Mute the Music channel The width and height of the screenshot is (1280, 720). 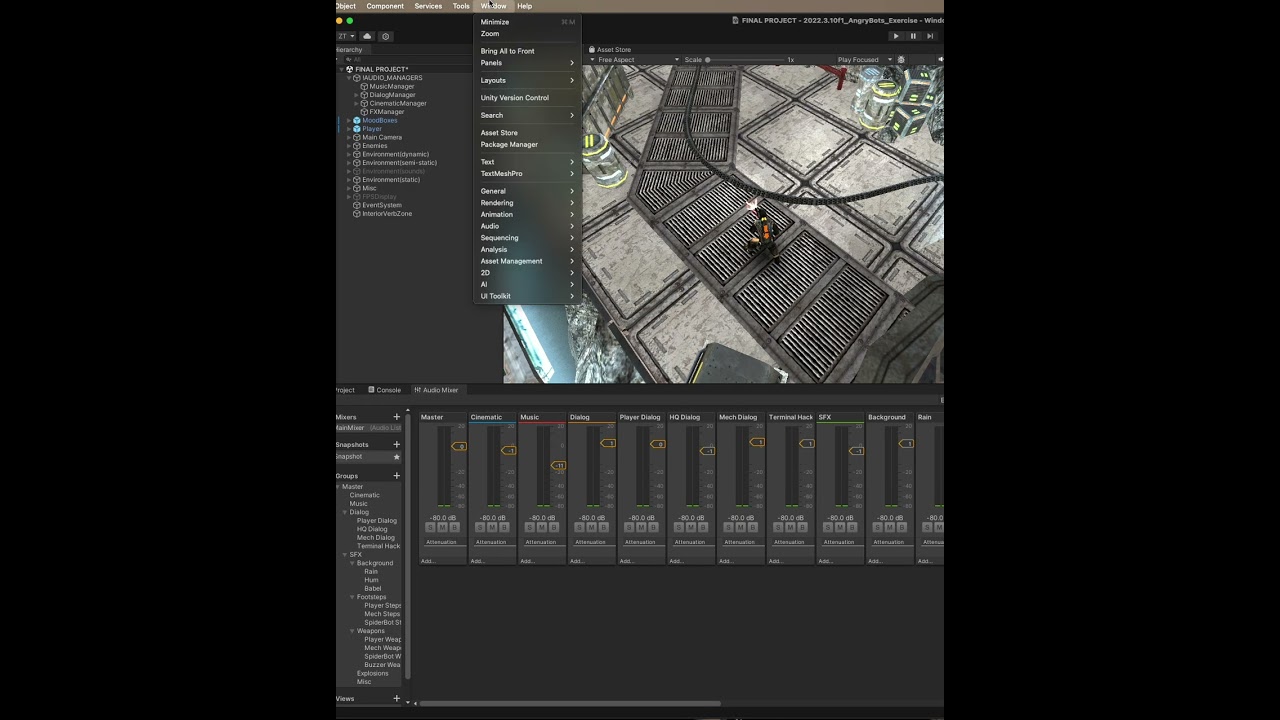coord(542,527)
